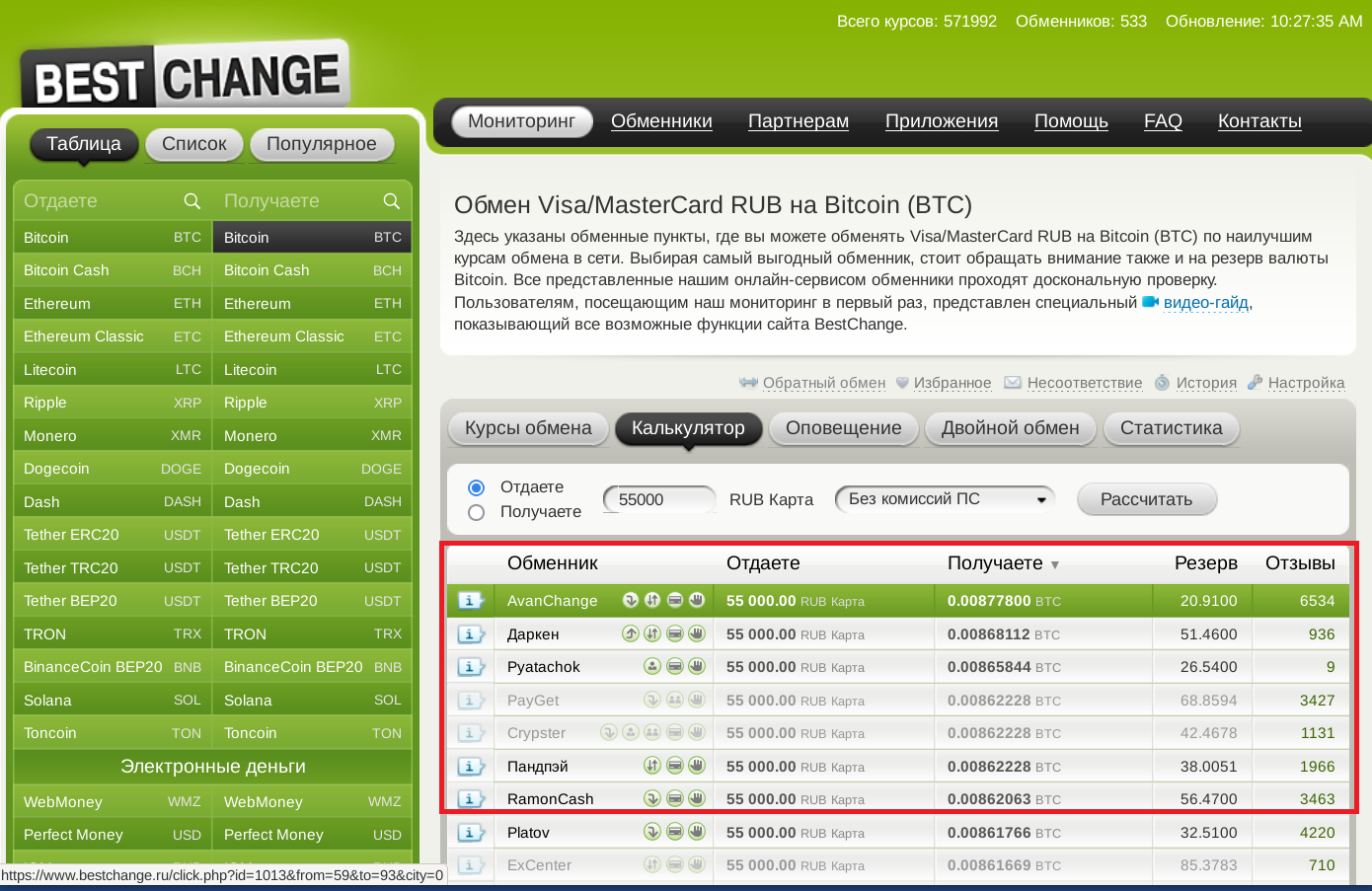Click the Мониторинг navigation button
The width and height of the screenshot is (1372, 891).
click(521, 121)
